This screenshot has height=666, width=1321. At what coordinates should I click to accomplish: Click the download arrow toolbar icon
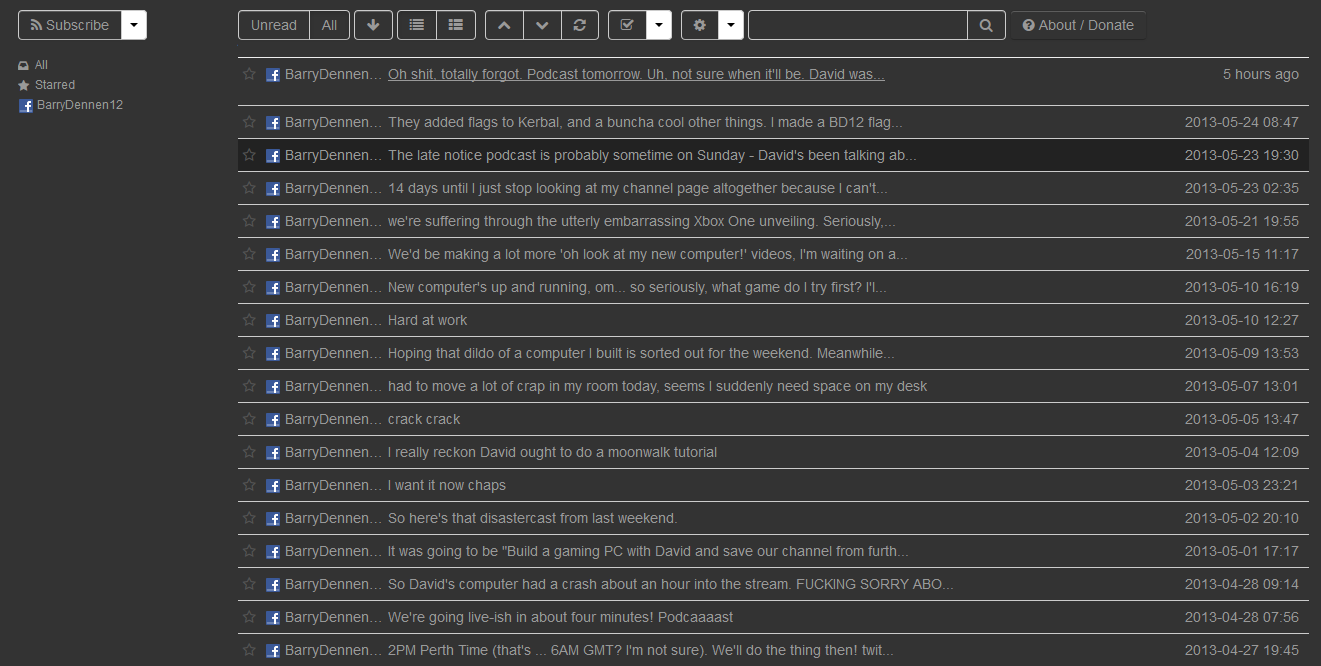coord(373,25)
